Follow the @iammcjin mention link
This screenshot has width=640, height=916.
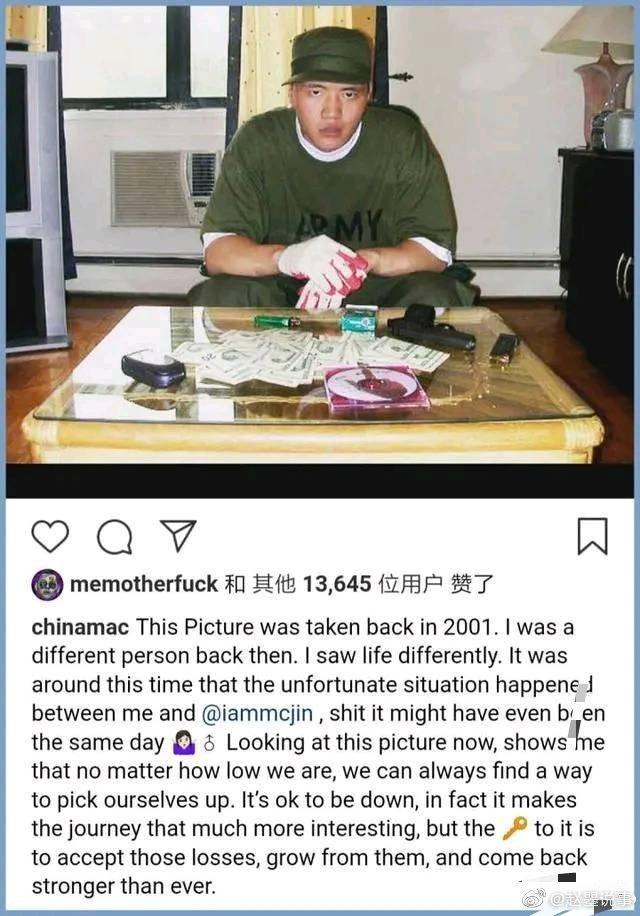click(x=257, y=713)
